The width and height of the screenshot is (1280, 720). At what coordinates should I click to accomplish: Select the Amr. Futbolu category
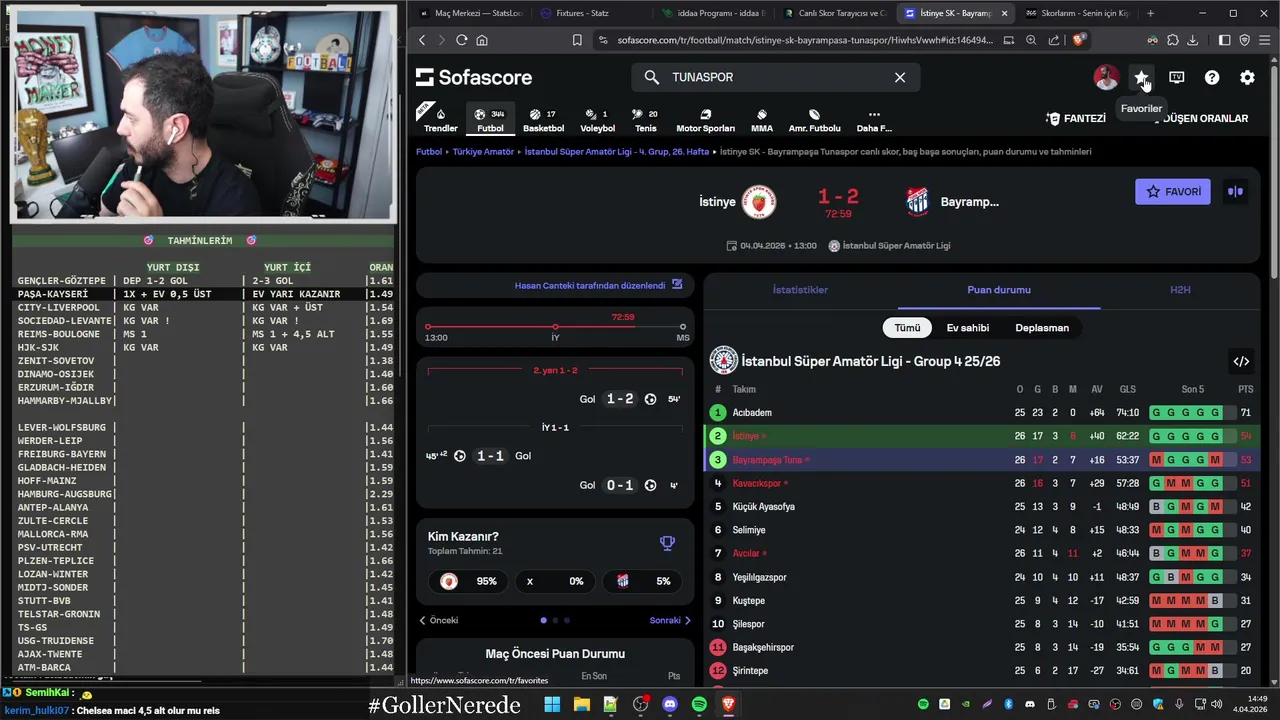(814, 119)
